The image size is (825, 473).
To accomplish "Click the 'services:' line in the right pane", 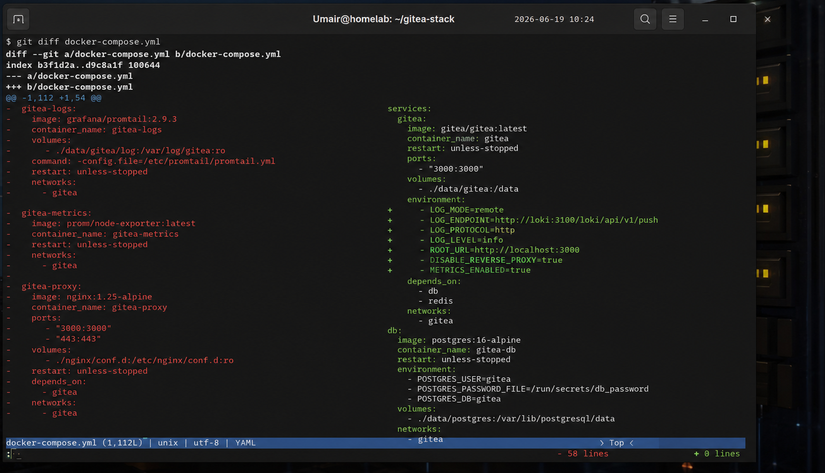I will [409, 109].
